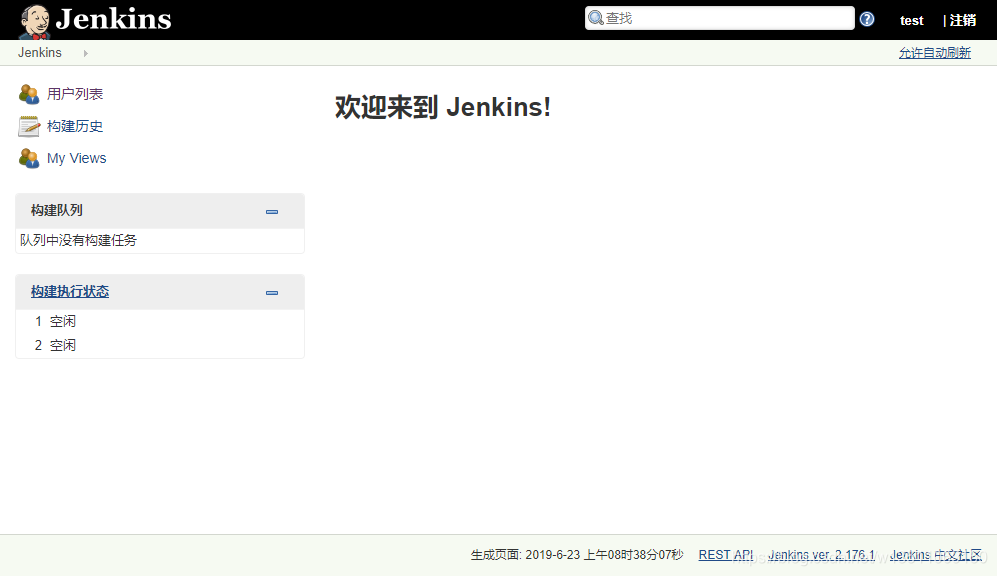The height and width of the screenshot is (576, 997).
Task: Click the 队列中没有构建任务 text
Action: click(78, 240)
